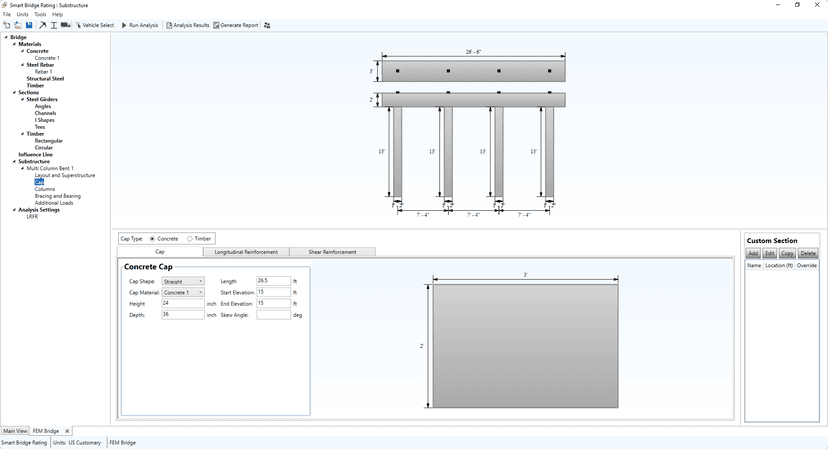Click the Skew Angle input field

click(x=273, y=314)
